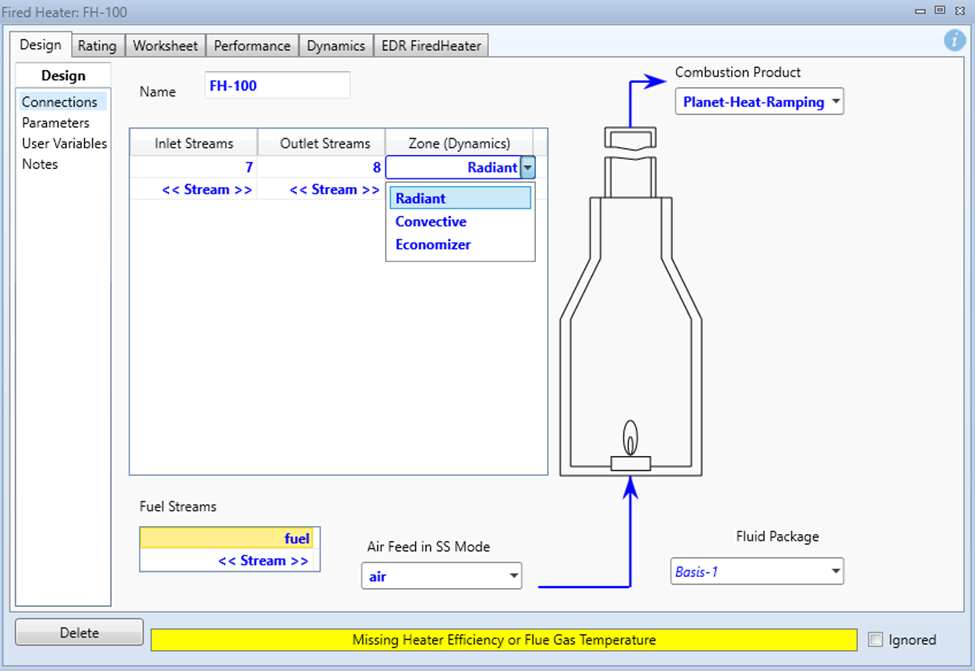
Task: Click the FH-100 Name field
Action: coord(277,85)
